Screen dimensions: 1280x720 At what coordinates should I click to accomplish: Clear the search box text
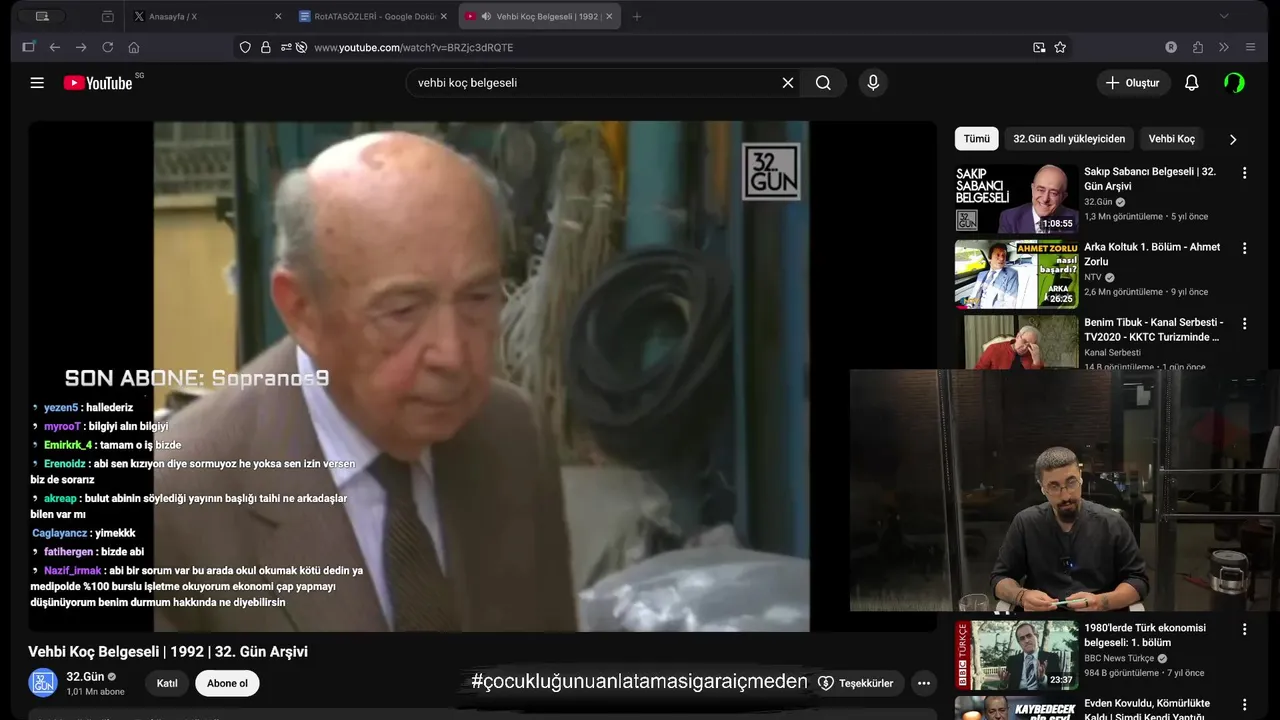point(788,83)
